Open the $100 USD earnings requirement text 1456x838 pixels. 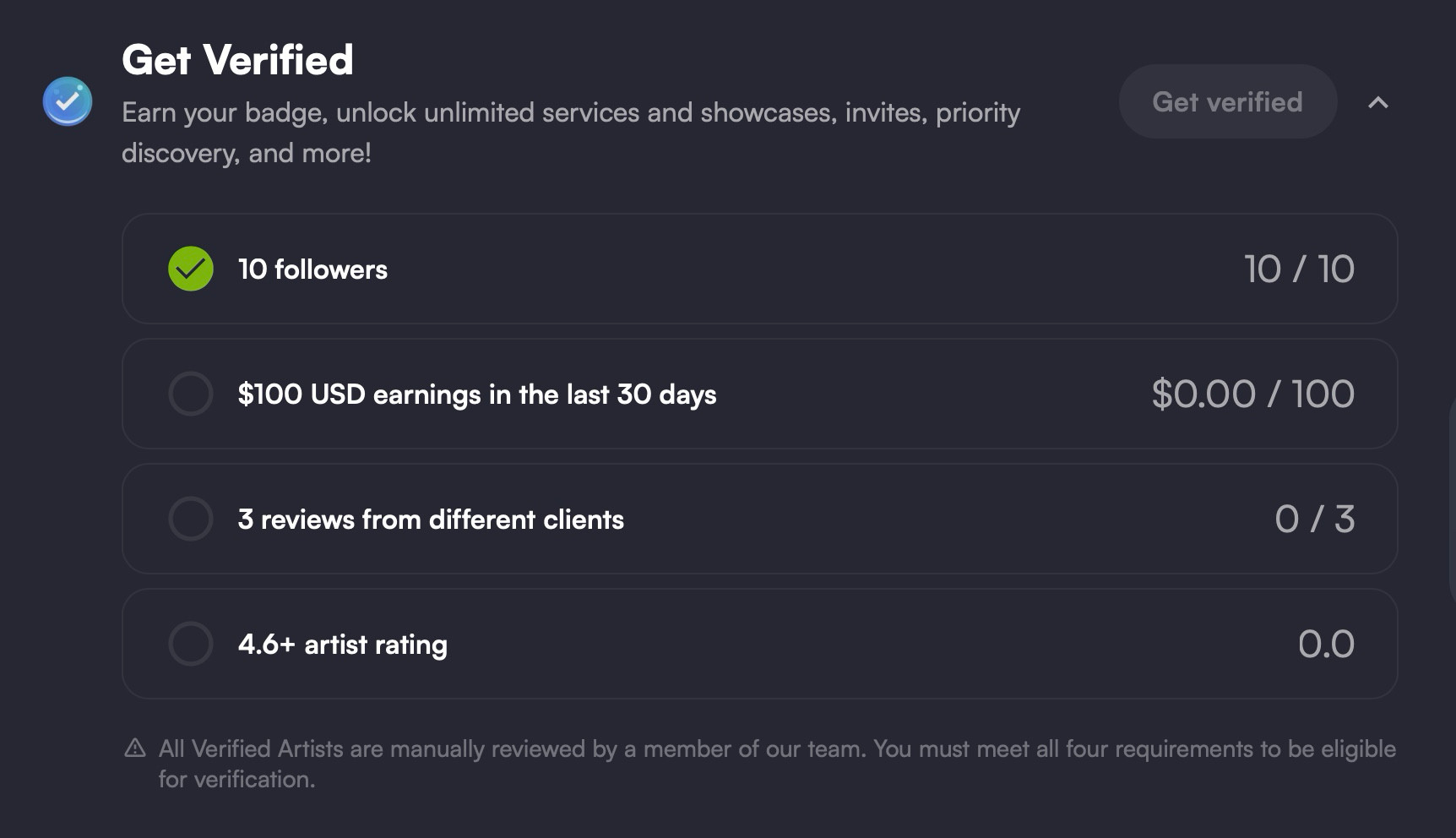point(477,395)
